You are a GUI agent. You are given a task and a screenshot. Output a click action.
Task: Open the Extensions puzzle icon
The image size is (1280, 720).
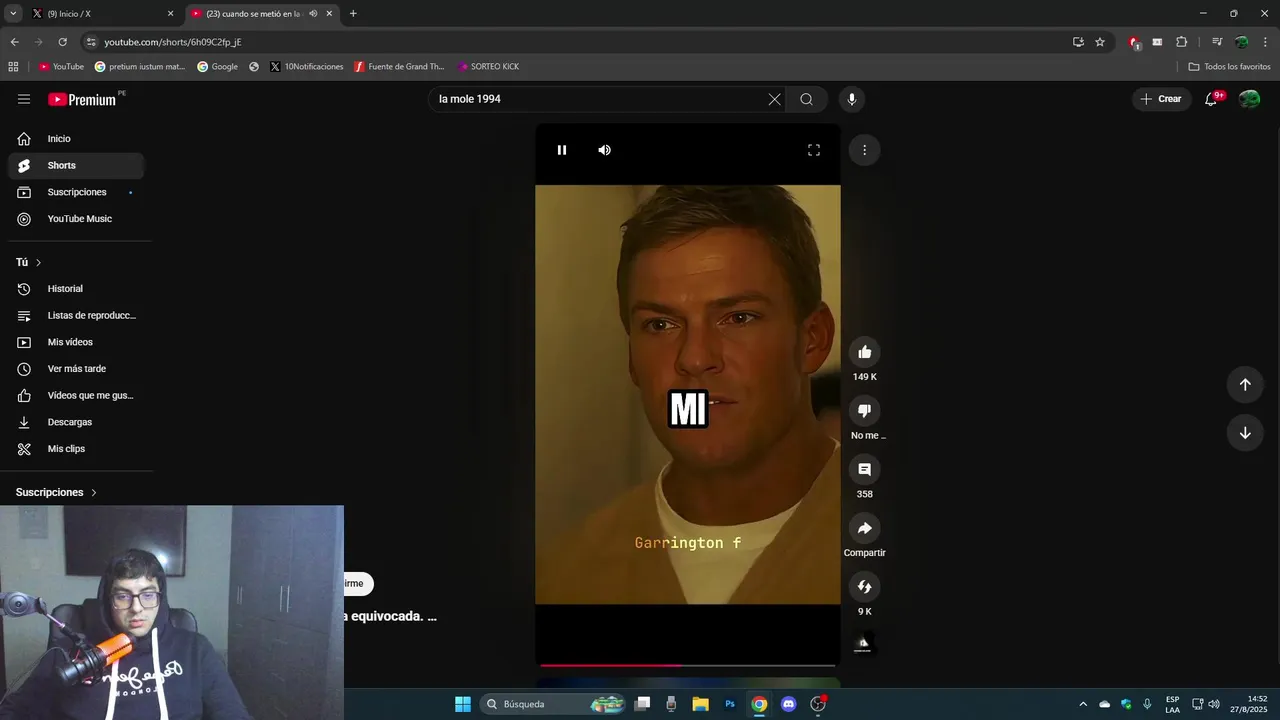click(x=1182, y=42)
